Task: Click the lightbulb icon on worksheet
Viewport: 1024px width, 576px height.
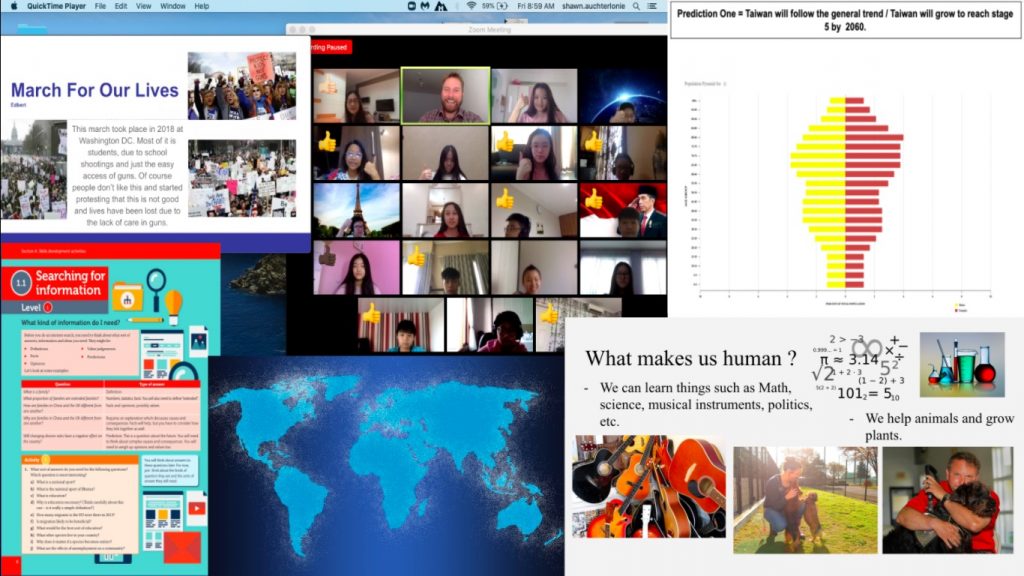Action: click(x=174, y=300)
